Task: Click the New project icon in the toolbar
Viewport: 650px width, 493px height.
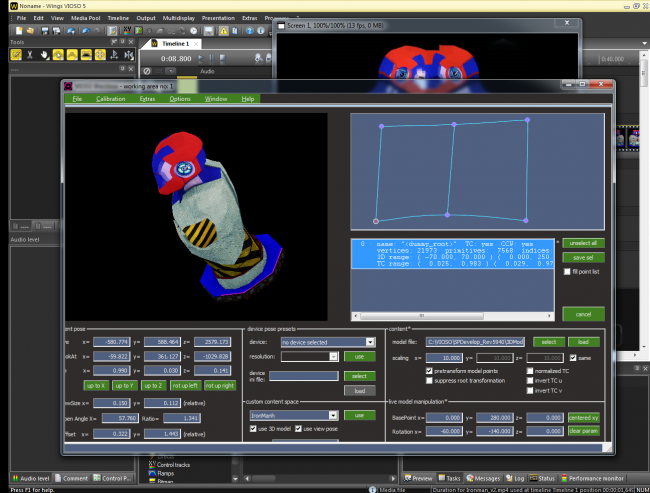Action: tap(17, 31)
